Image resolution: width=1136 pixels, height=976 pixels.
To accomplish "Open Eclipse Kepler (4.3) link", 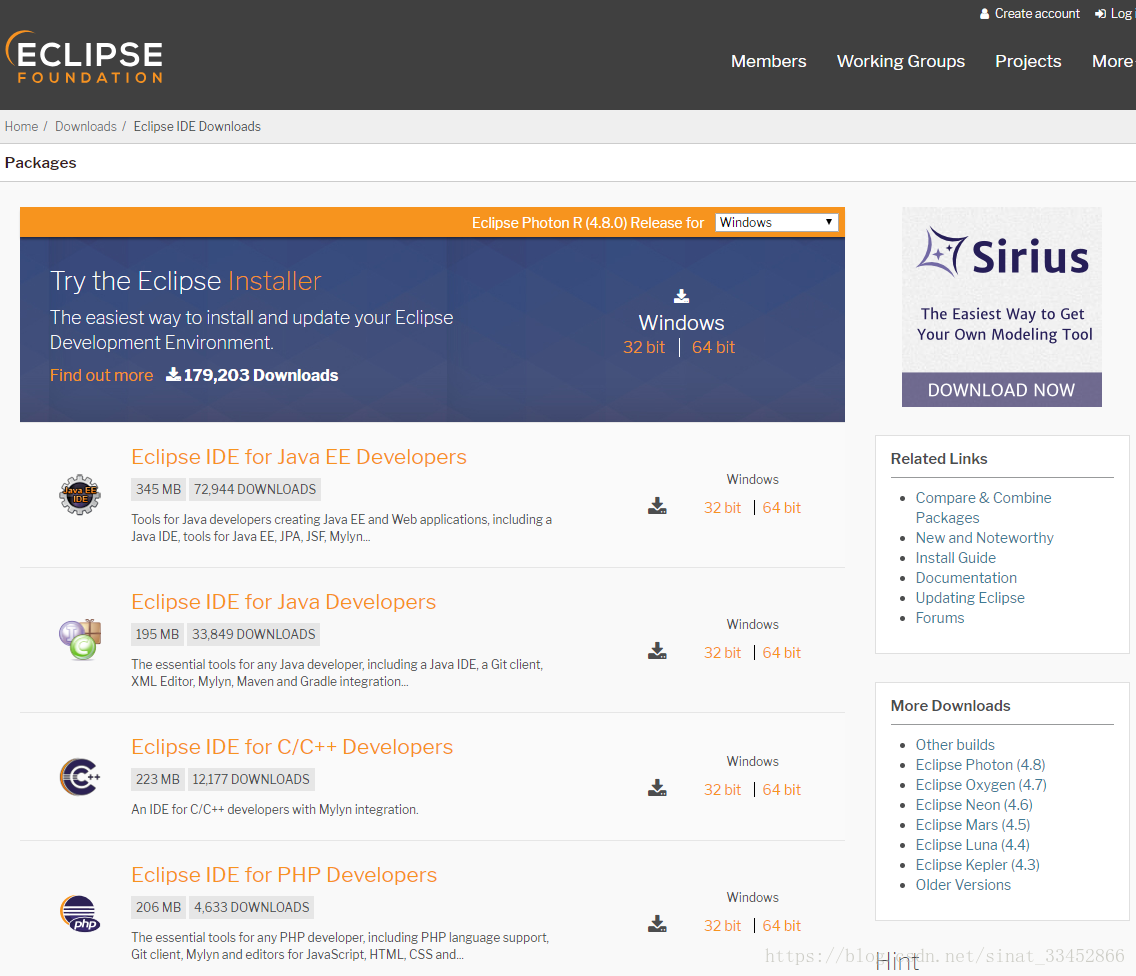I will pos(977,865).
